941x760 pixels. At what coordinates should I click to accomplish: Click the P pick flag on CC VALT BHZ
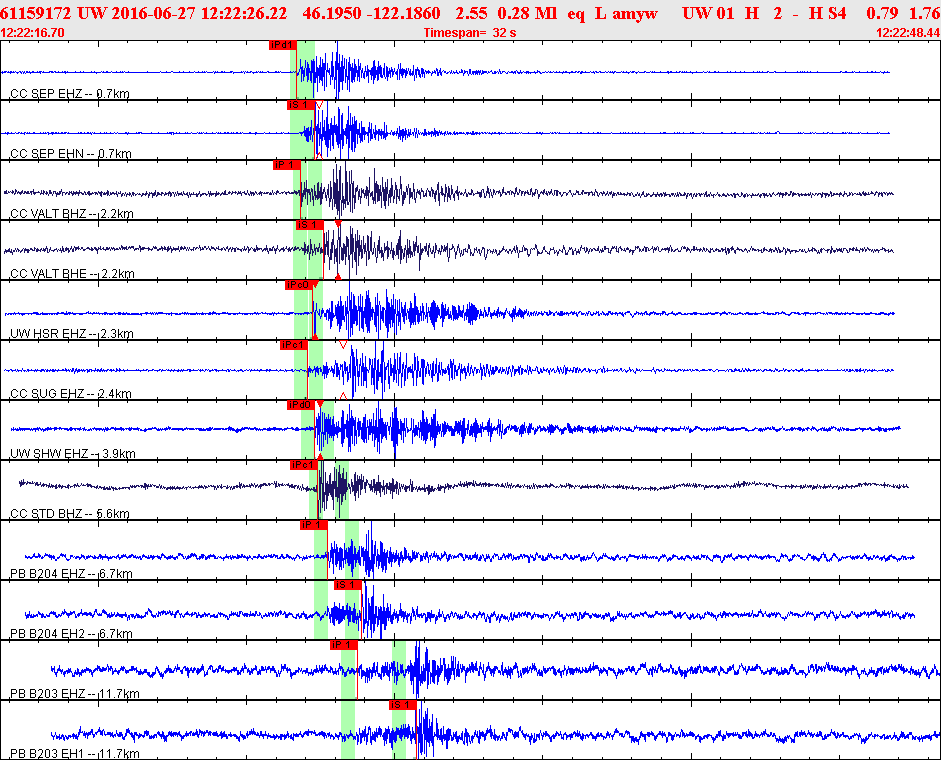[286, 165]
